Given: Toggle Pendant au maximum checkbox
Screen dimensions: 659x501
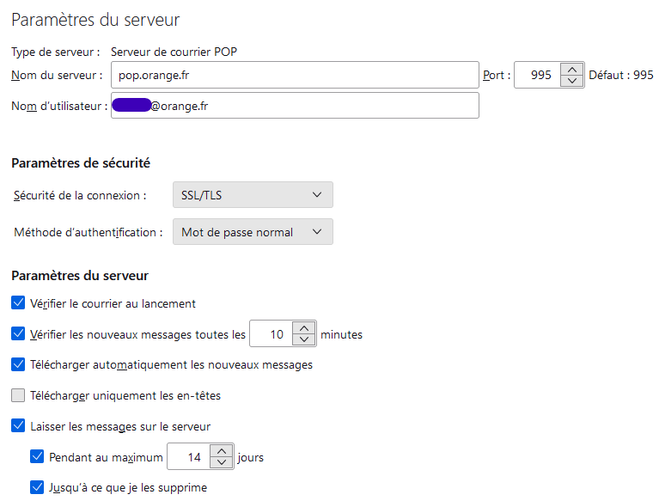Looking at the screenshot, I should [x=38, y=457].
